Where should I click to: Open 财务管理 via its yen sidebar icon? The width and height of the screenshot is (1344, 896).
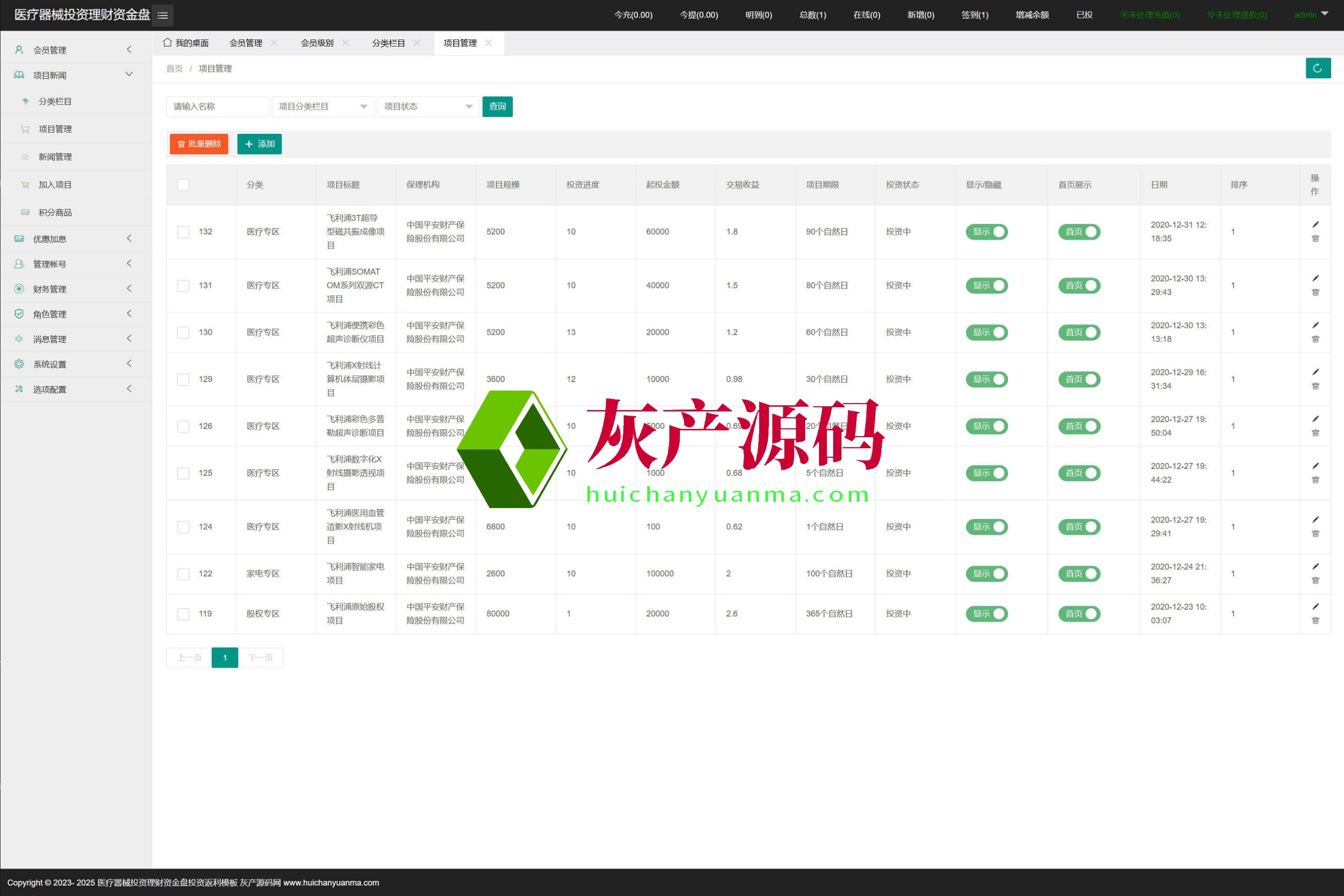(19, 289)
